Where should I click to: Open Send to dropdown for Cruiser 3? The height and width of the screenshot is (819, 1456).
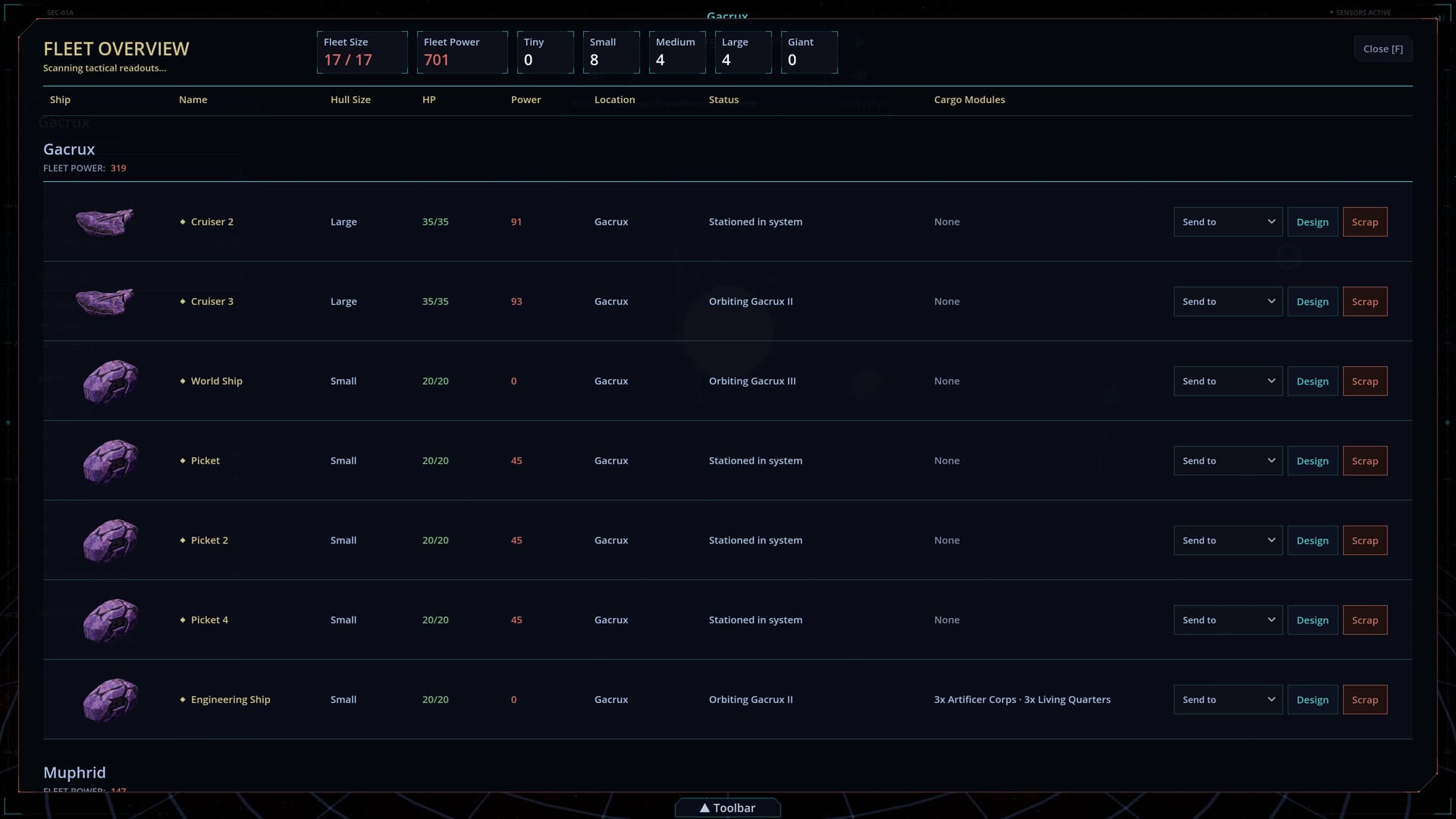(1228, 302)
